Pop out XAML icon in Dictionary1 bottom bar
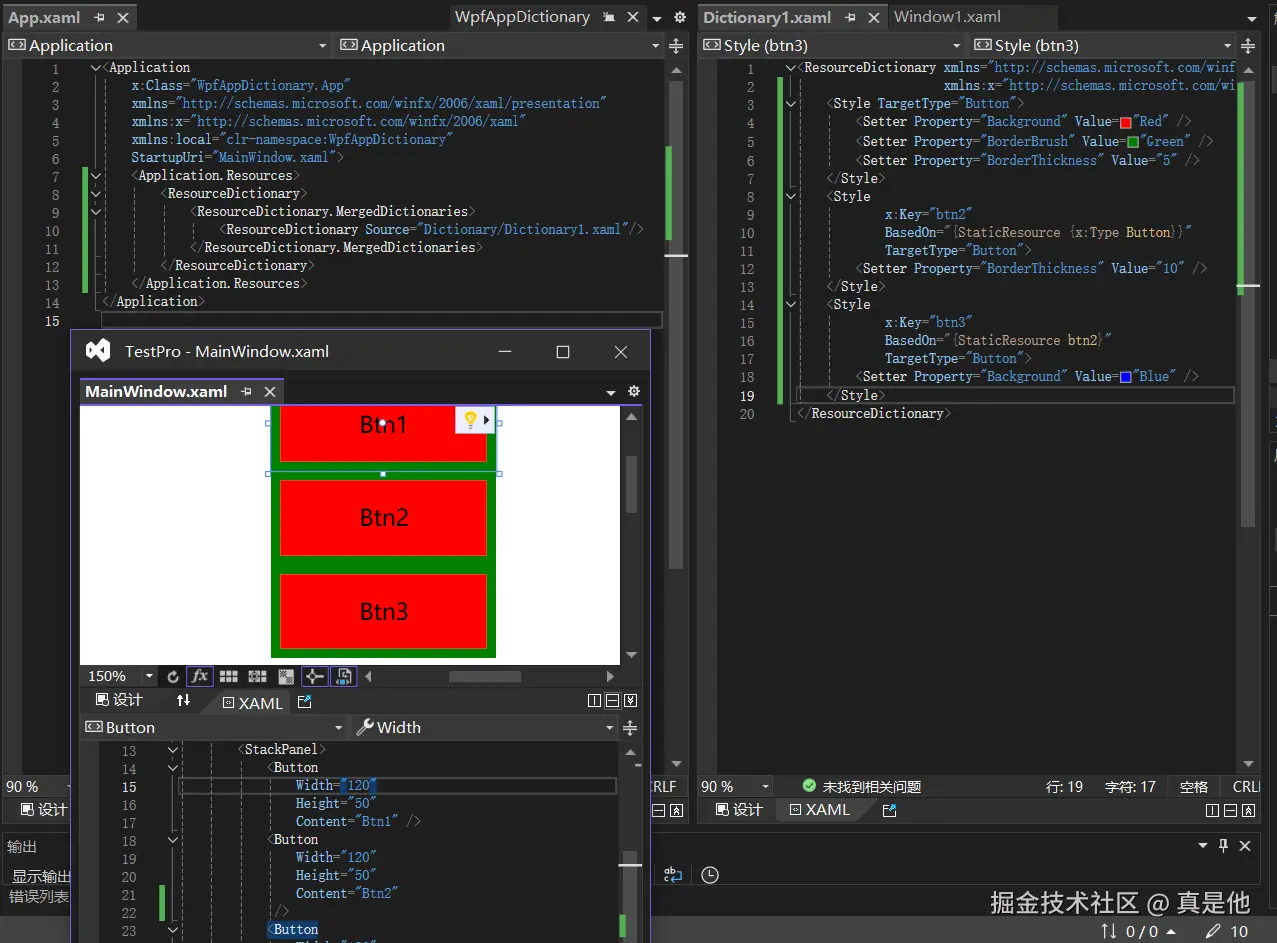 tap(889, 811)
